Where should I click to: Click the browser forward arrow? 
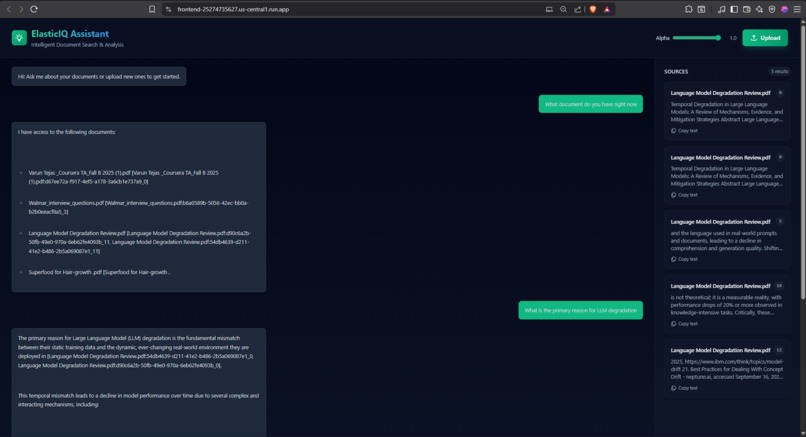pyautogui.click(x=21, y=9)
